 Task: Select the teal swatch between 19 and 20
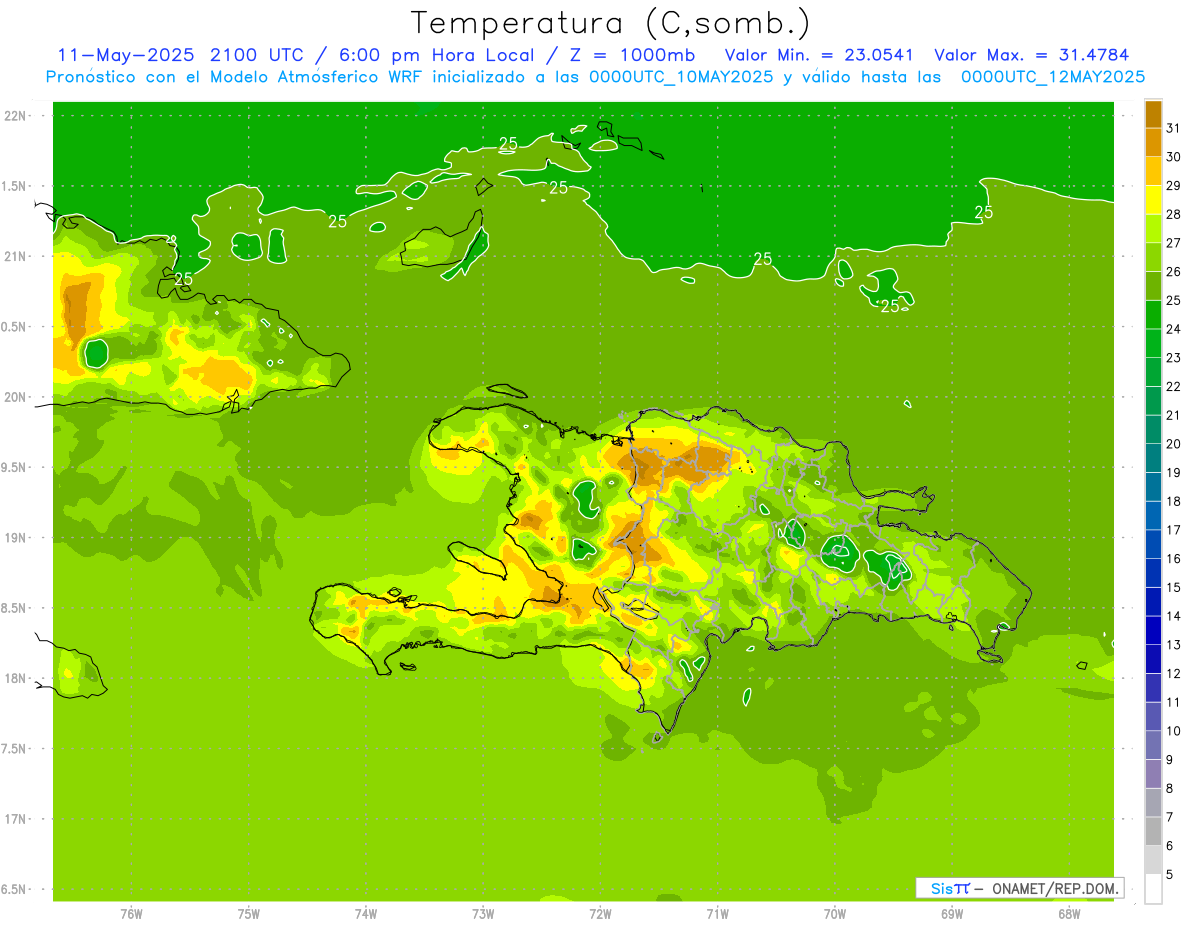tap(1154, 458)
